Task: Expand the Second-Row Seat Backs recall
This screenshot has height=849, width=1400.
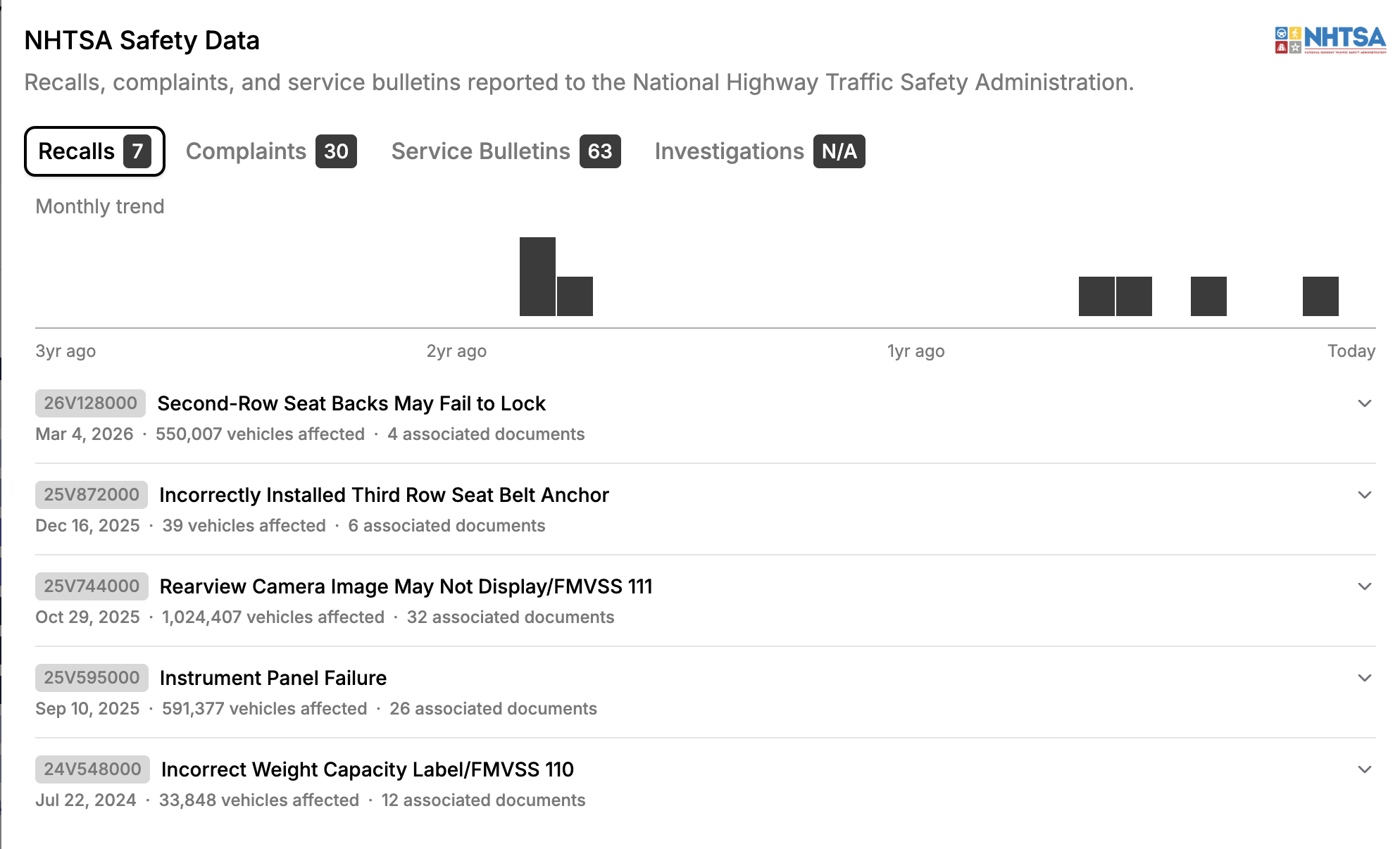Action: 1365,403
